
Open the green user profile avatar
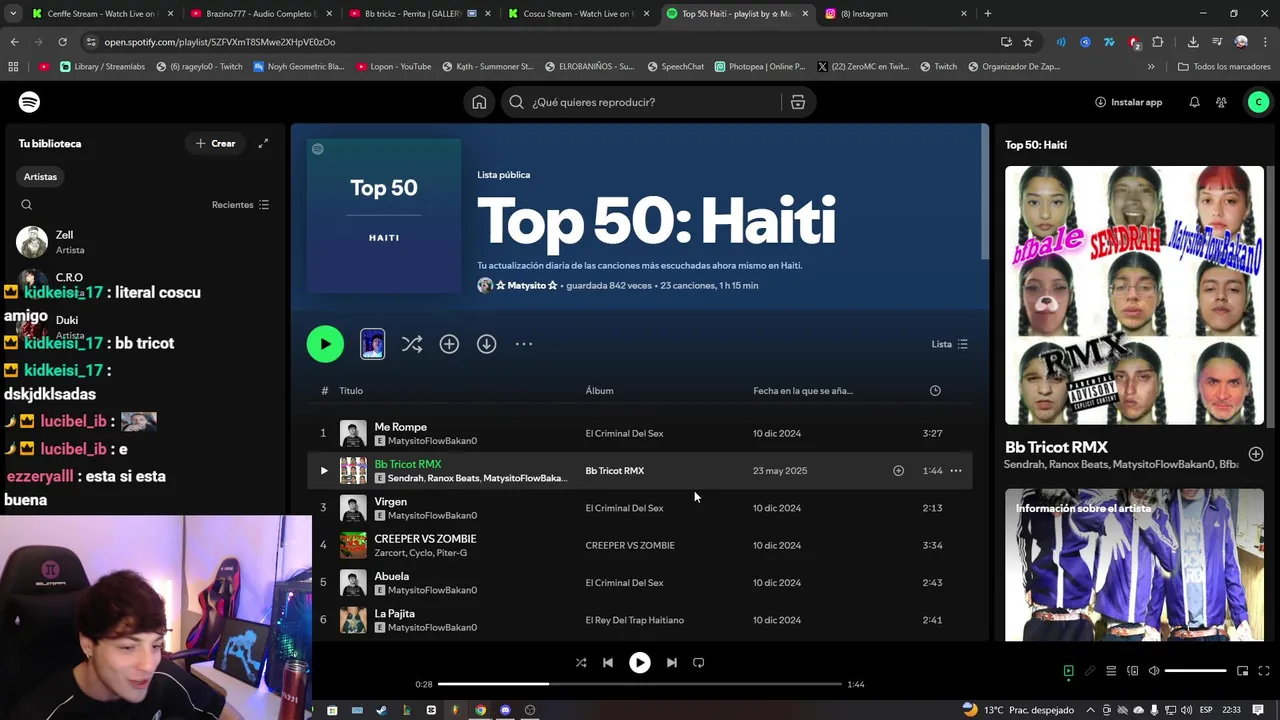point(1258,102)
